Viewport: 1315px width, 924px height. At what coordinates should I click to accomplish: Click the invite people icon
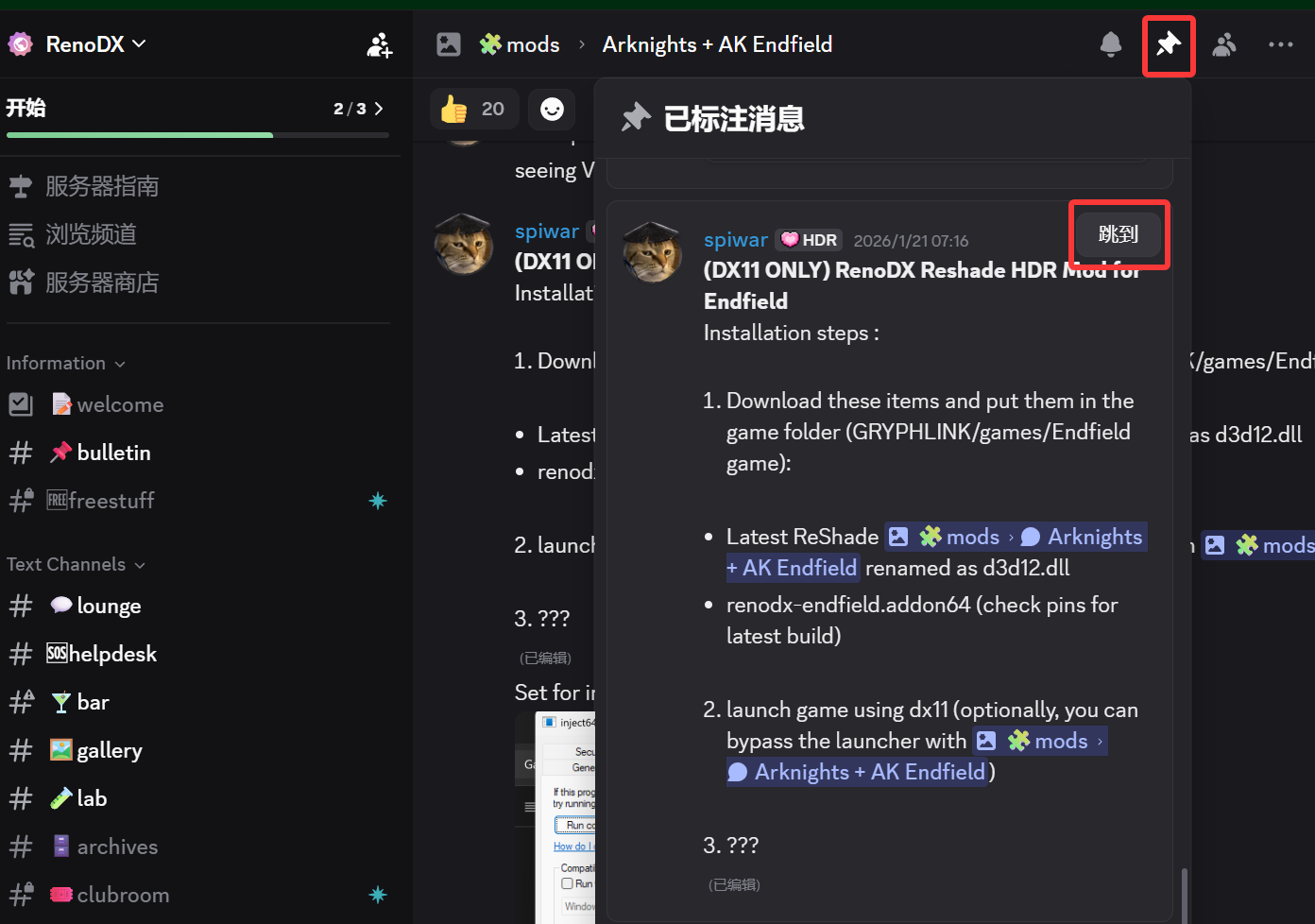(x=379, y=44)
